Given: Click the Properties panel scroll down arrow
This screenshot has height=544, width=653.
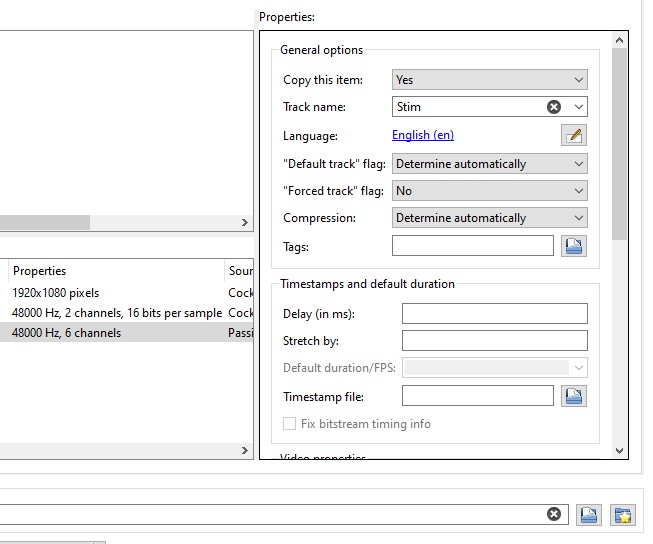Looking at the screenshot, I should 619,451.
